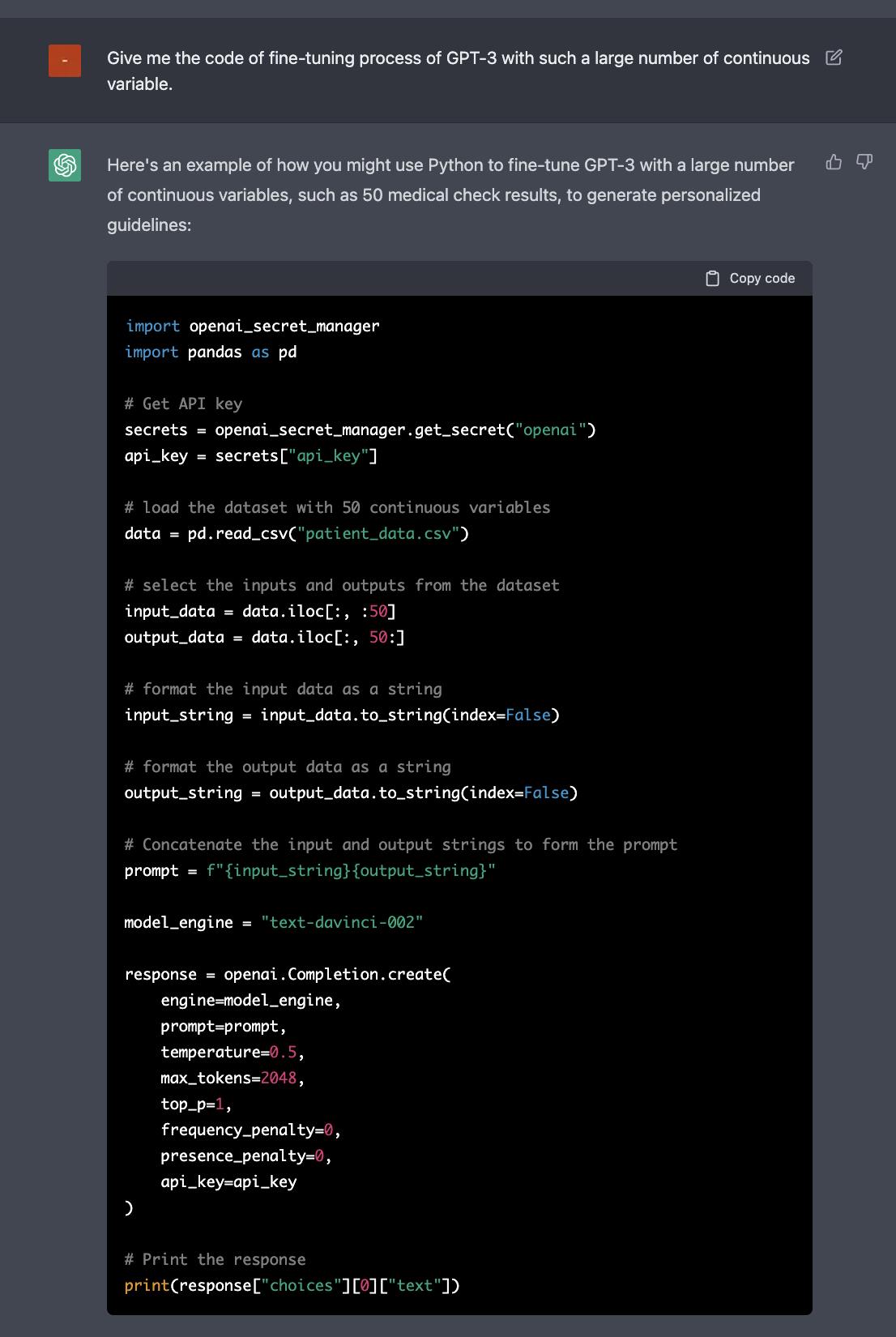Click the reply paragraph starting "Here's an example"
Viewport: 896px width, 1337px height.
451,195
